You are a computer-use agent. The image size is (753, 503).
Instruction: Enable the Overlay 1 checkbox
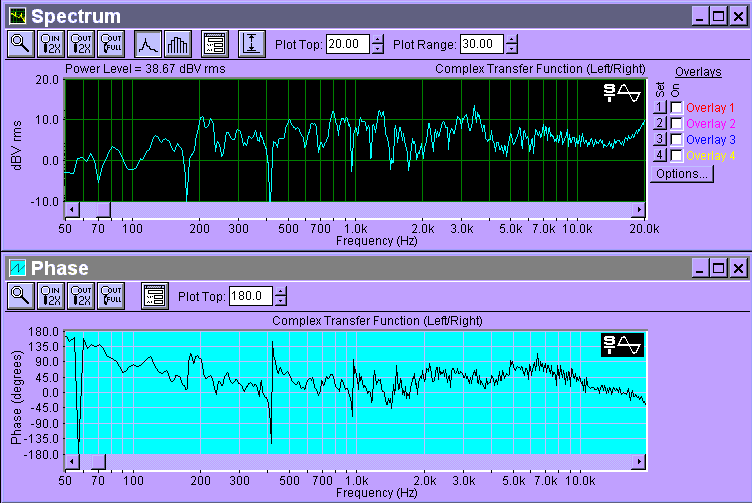click(677, 107)
